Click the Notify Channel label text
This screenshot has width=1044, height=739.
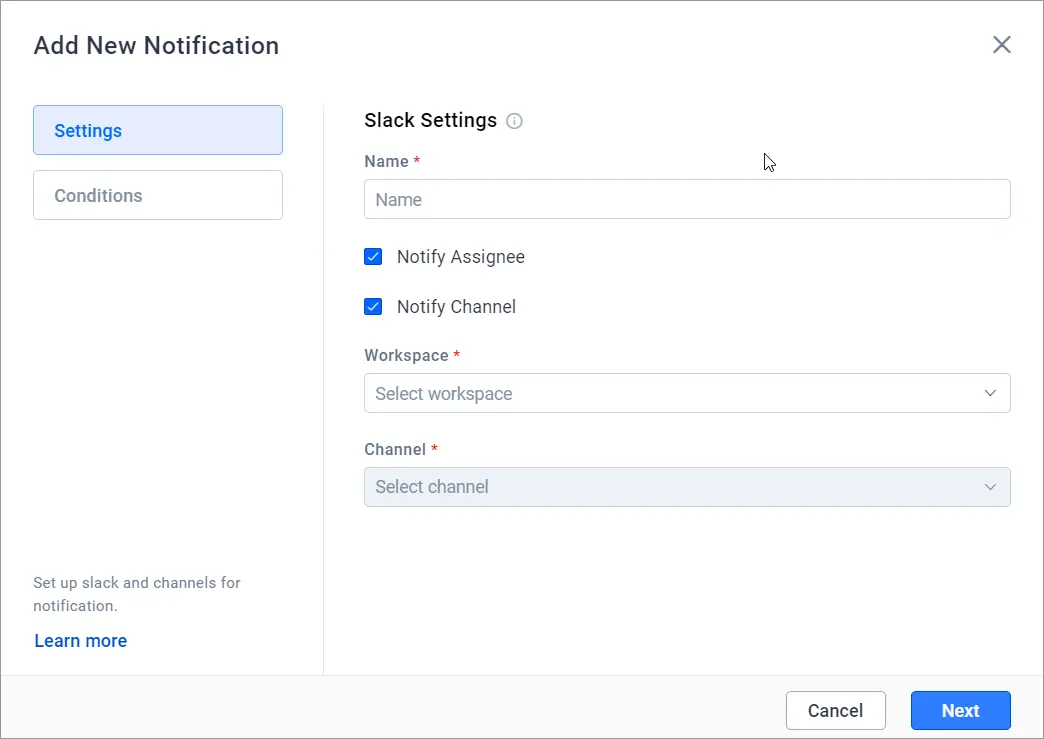click(456, 307)
